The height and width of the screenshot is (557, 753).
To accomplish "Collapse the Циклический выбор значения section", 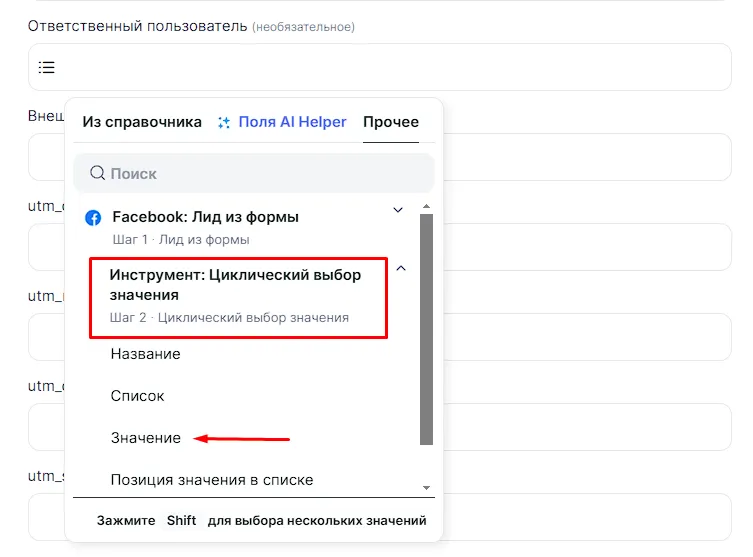I will 401,268.
